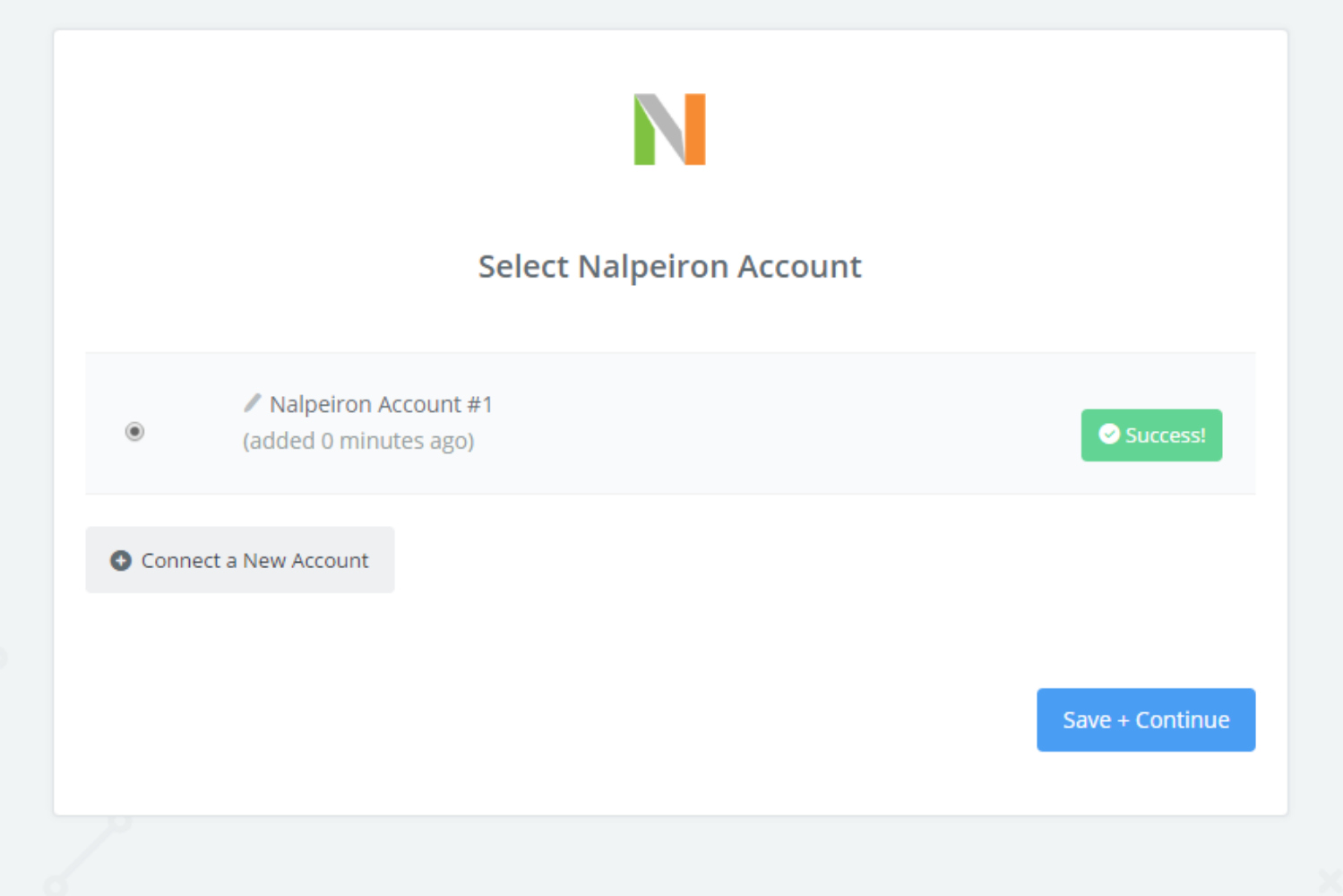Click the pencil icon to rename the account

[x=253, y=403]
